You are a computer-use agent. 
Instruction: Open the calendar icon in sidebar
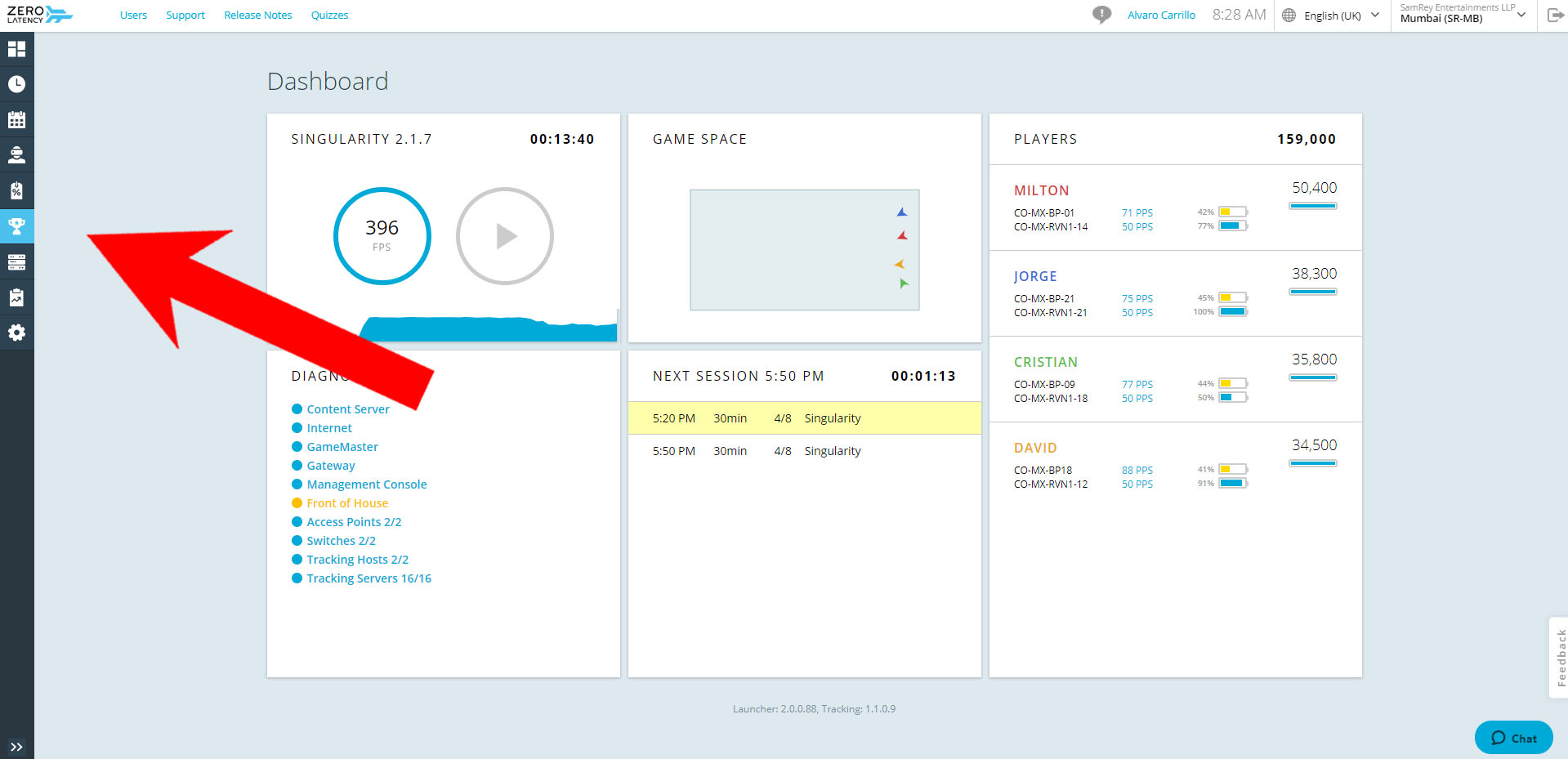(x=16, y=119)
